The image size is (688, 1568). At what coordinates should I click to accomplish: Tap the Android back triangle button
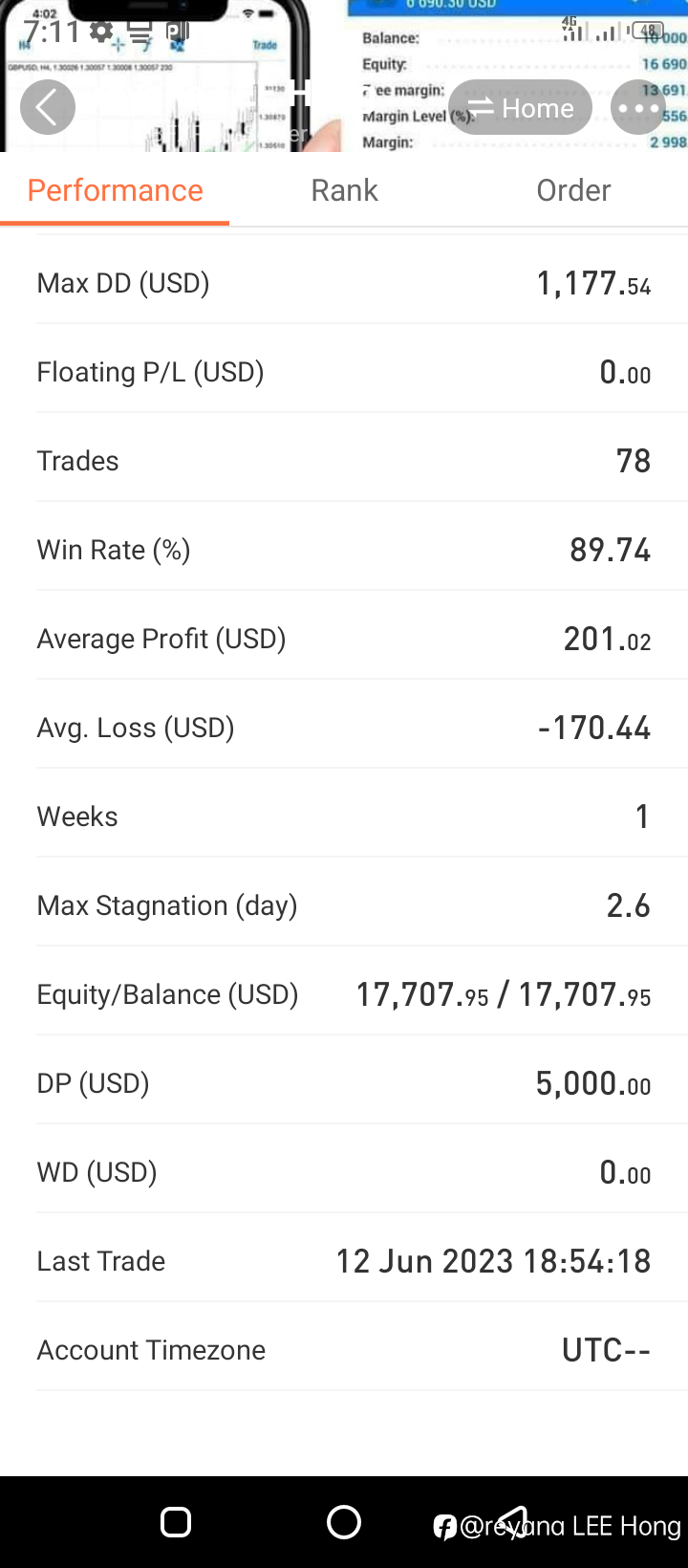(x=512, y=1520)
